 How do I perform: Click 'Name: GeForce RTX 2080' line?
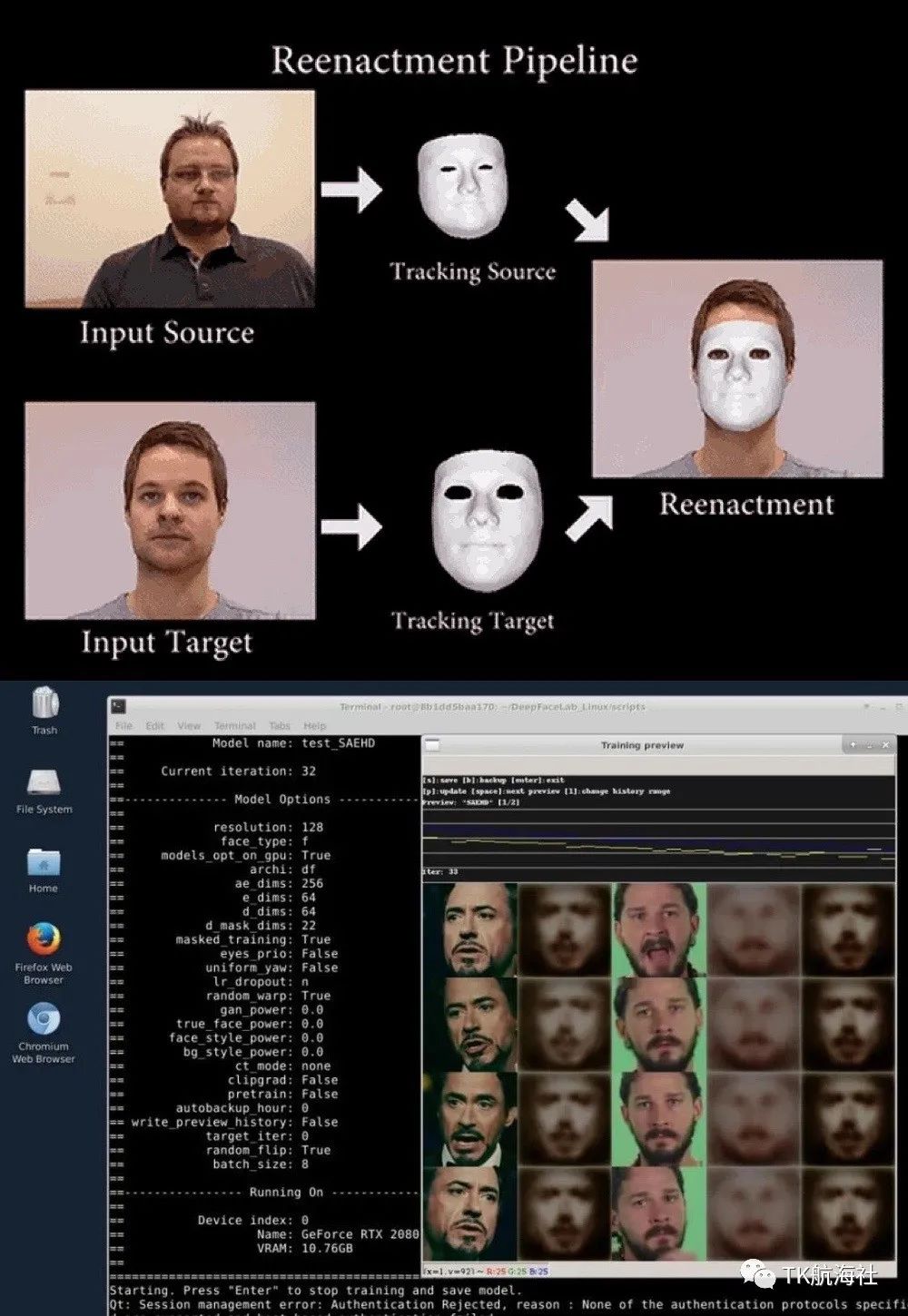coord(338,1234)
